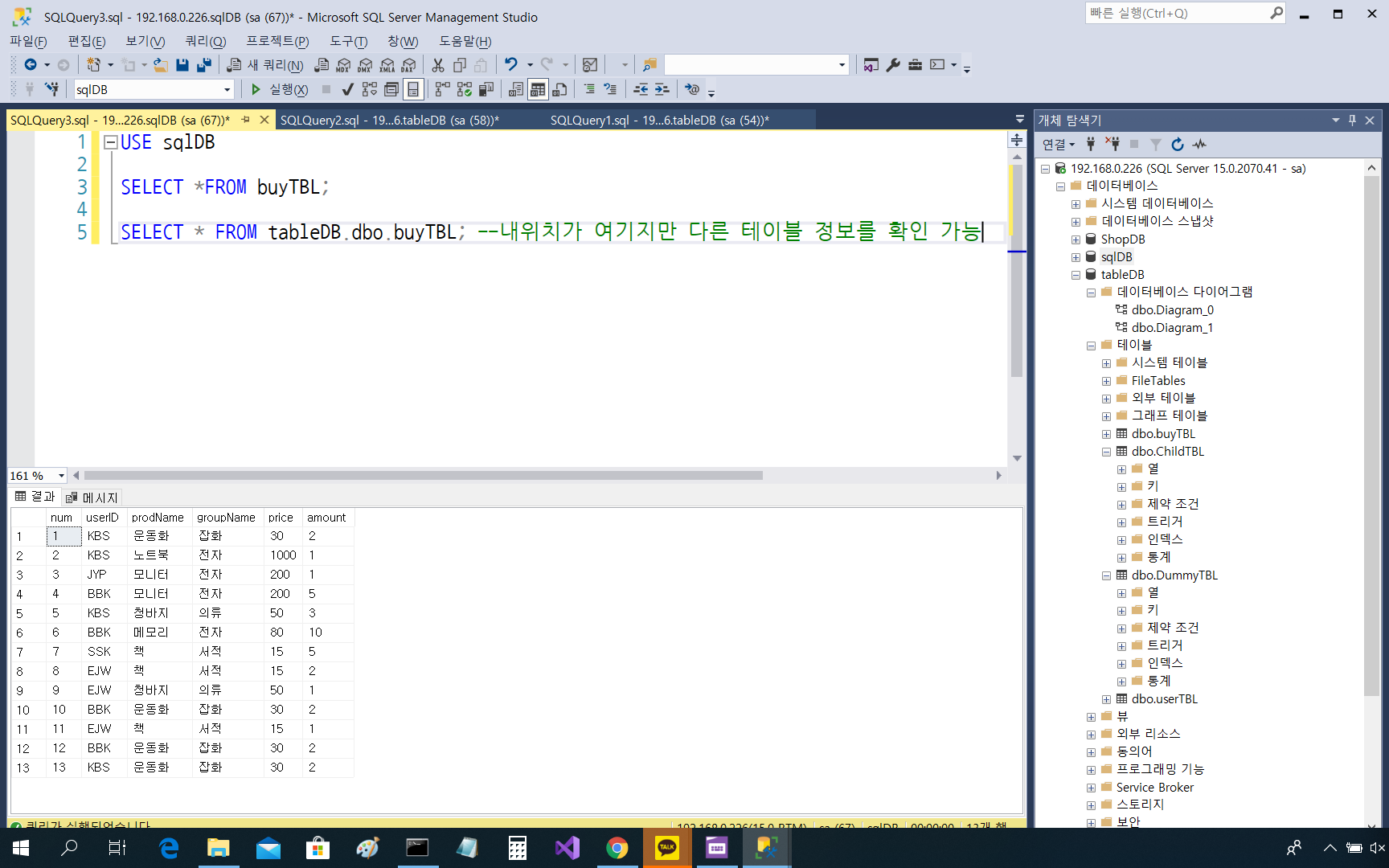1389x868 pixels.
Task: Toggle IntelliSense enabled icon
Action: pyautogui.click(x=413, y=89)
